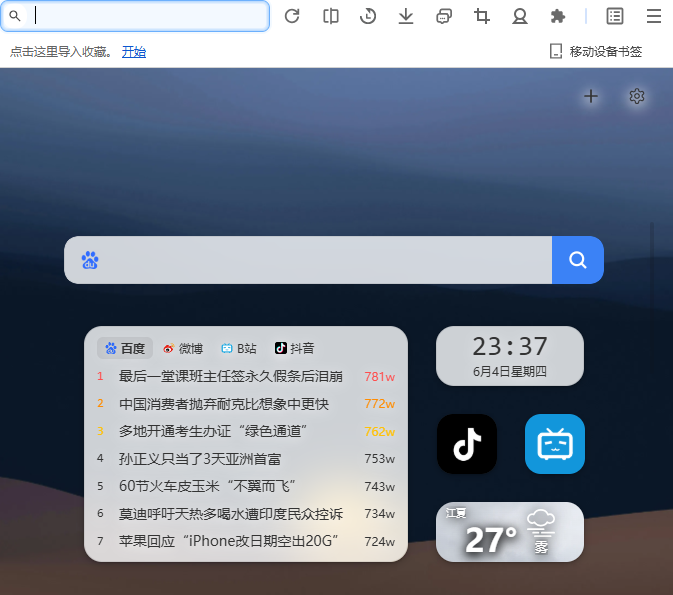This screenshot has height=595, width=673.
Task: Open 最后一堂课班主任签永久假条后泪崩 headline
Action: coord(231,376)
